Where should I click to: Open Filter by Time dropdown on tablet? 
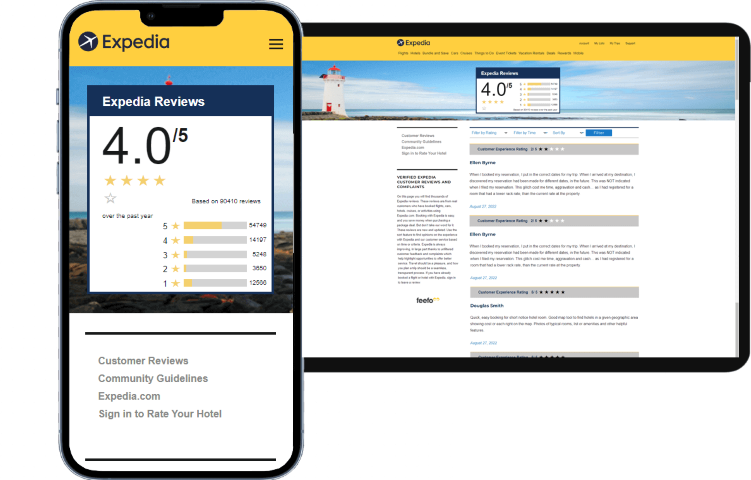pyautogui.click(x=530, y=133)
